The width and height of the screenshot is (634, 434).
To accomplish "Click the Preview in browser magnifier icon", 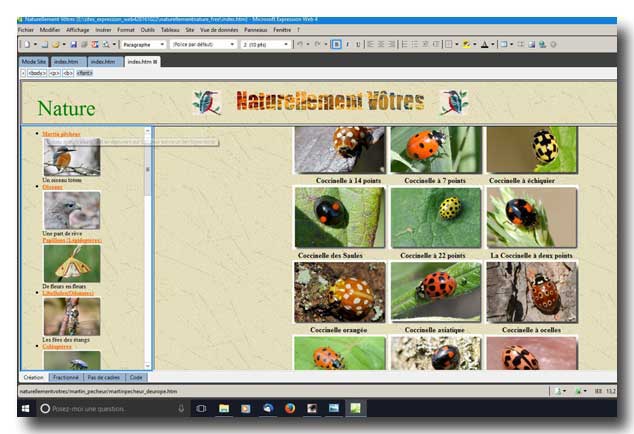I will coord(106,44).
